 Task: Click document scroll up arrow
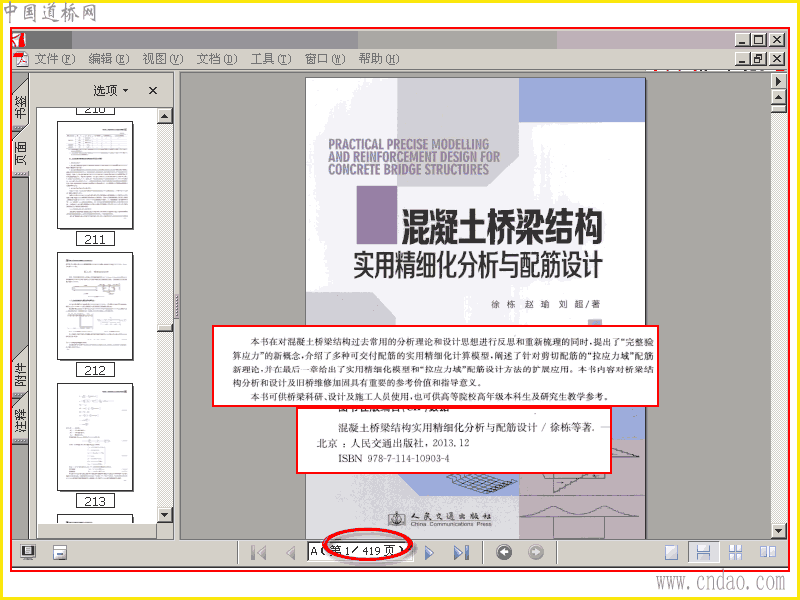pos(779,97)
